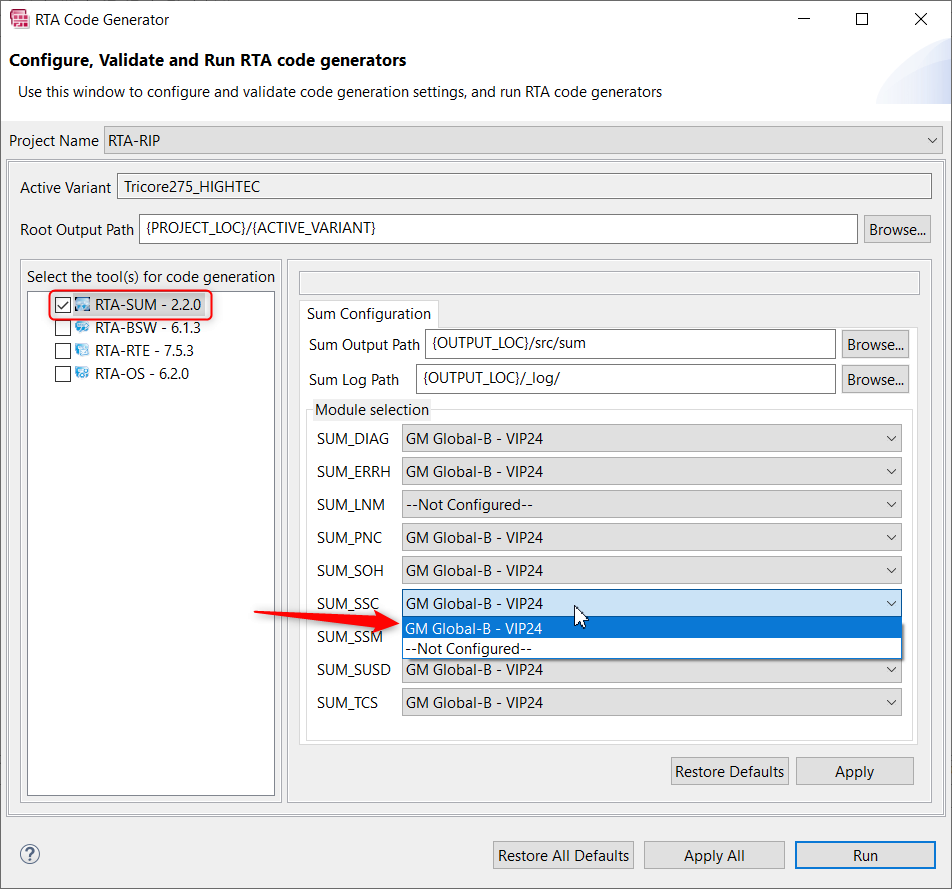This screenshot has height=889, width=952.
Task: Collapse the open SUM_SSC dropdown
Action: click(x=651, y=604)
